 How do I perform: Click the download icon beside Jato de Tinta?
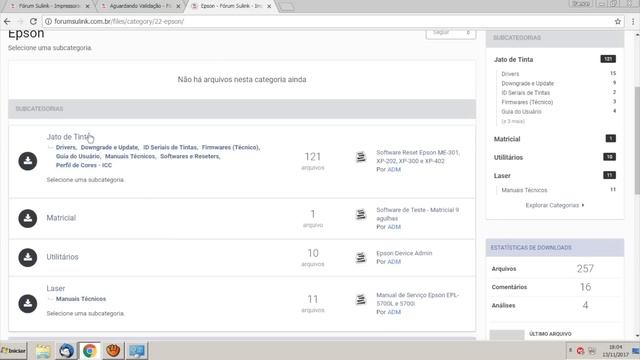tap(28, 161)
